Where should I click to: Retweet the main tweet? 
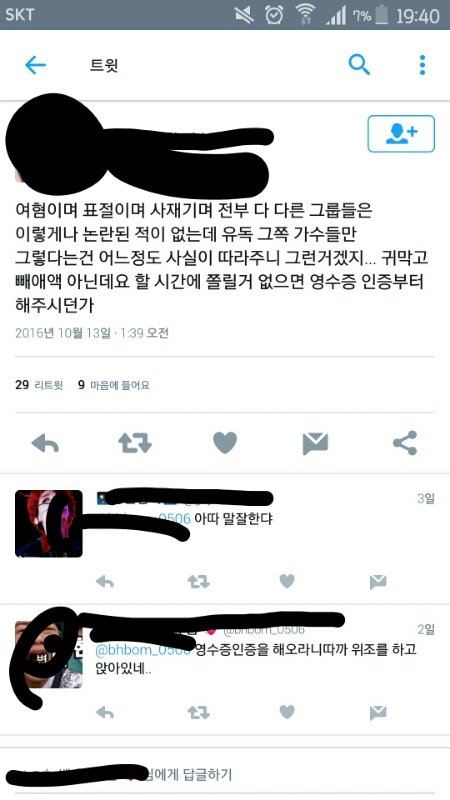point(135,443)
